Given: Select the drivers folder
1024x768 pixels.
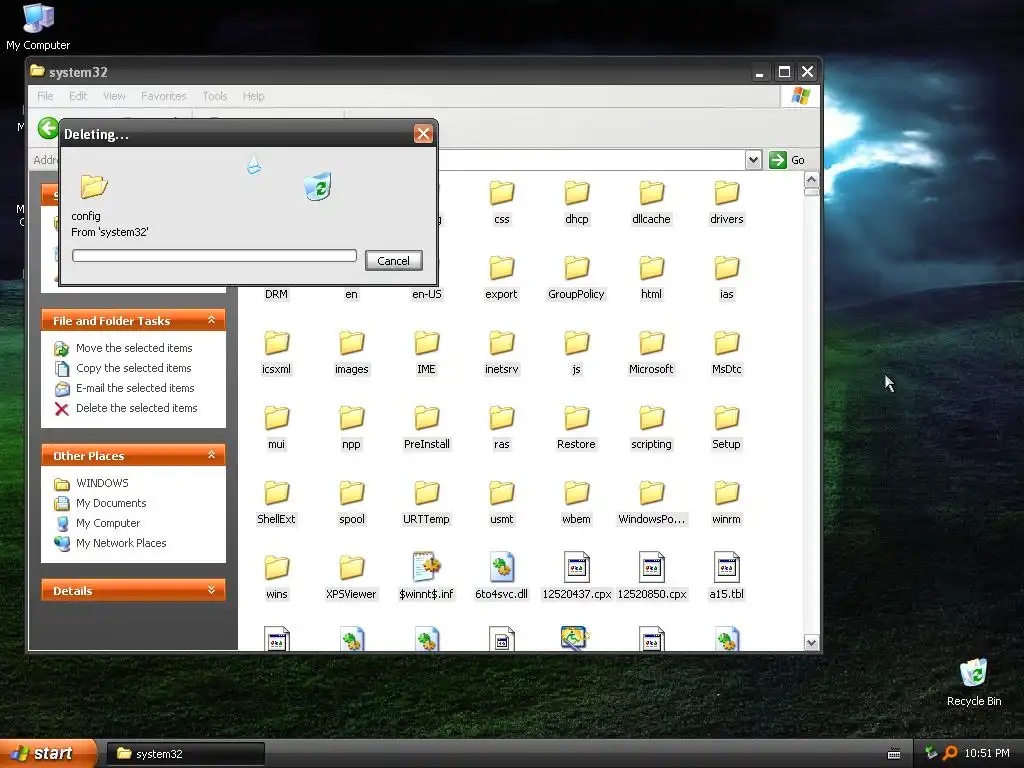Looking at the screenshot, I should [x=726, y=203].
